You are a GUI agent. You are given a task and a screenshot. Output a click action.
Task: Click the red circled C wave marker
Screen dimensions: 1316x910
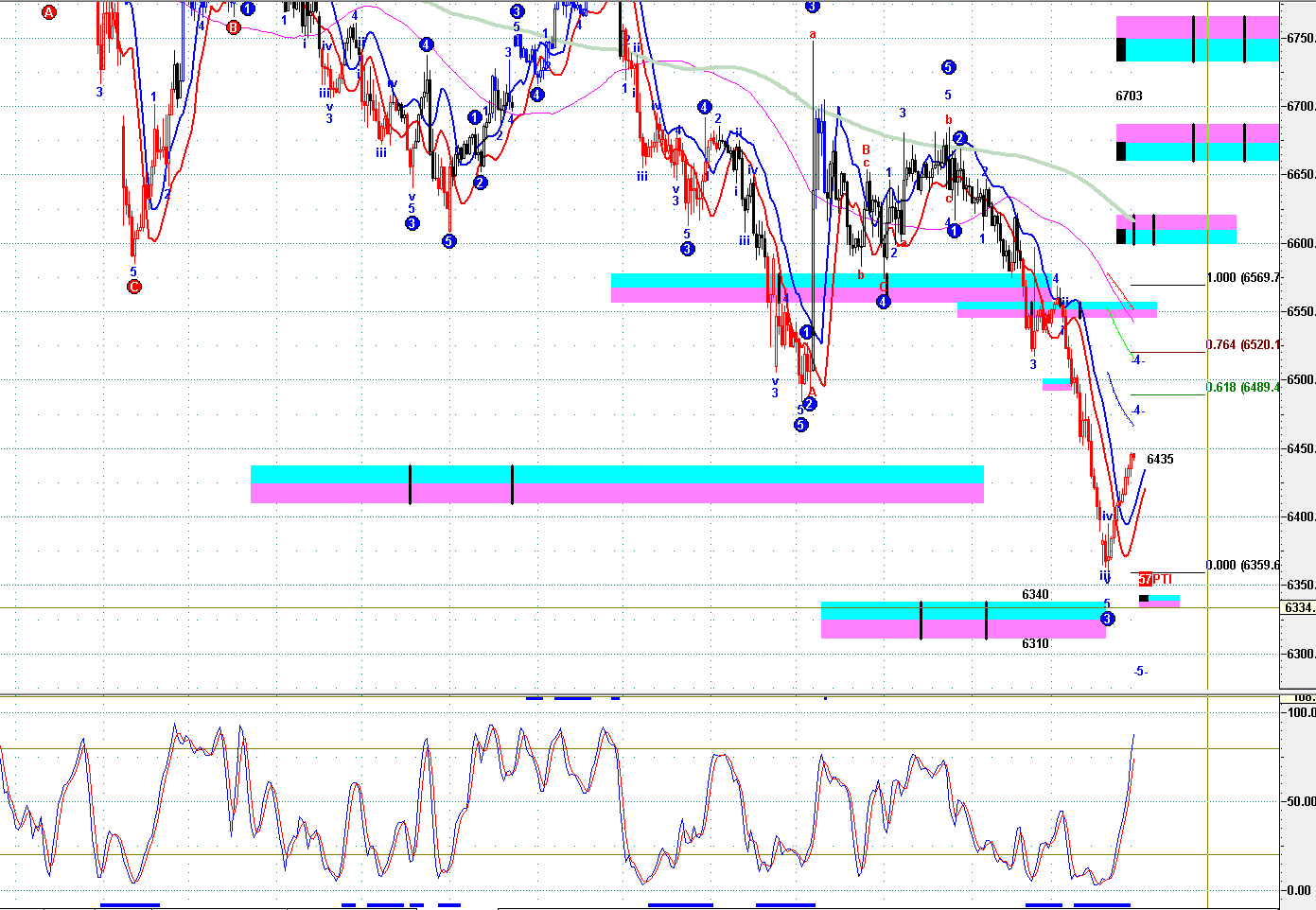click(134, 287)
